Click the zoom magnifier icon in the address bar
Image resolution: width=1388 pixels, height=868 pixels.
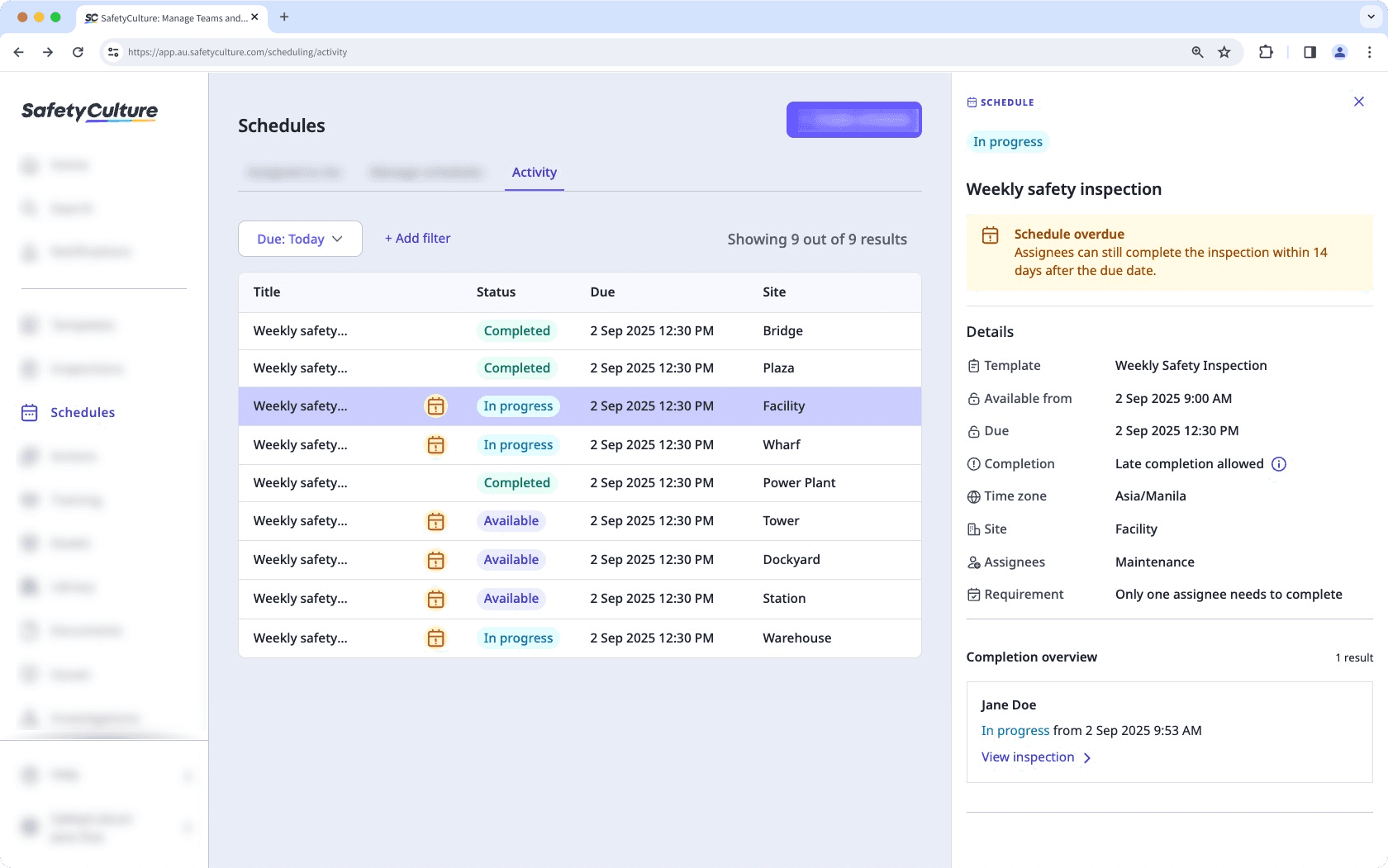[x=1196, y=51]
